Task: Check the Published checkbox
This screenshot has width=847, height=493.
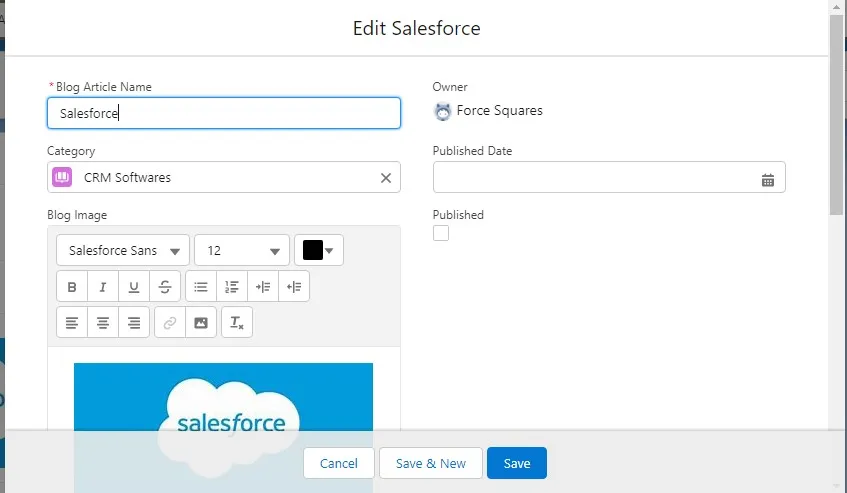Action: point(441,233)
